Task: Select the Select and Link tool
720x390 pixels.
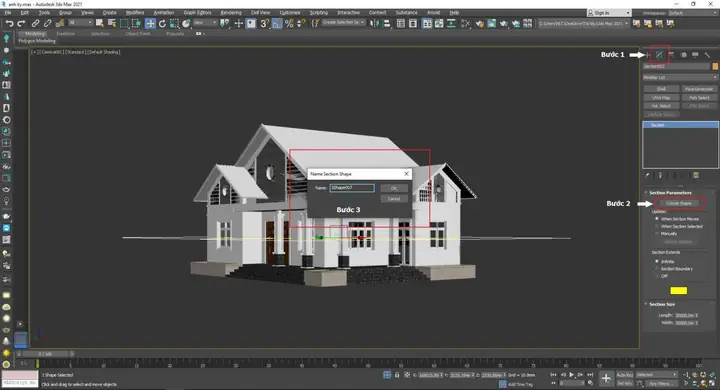Action: [x=35, y=23]
